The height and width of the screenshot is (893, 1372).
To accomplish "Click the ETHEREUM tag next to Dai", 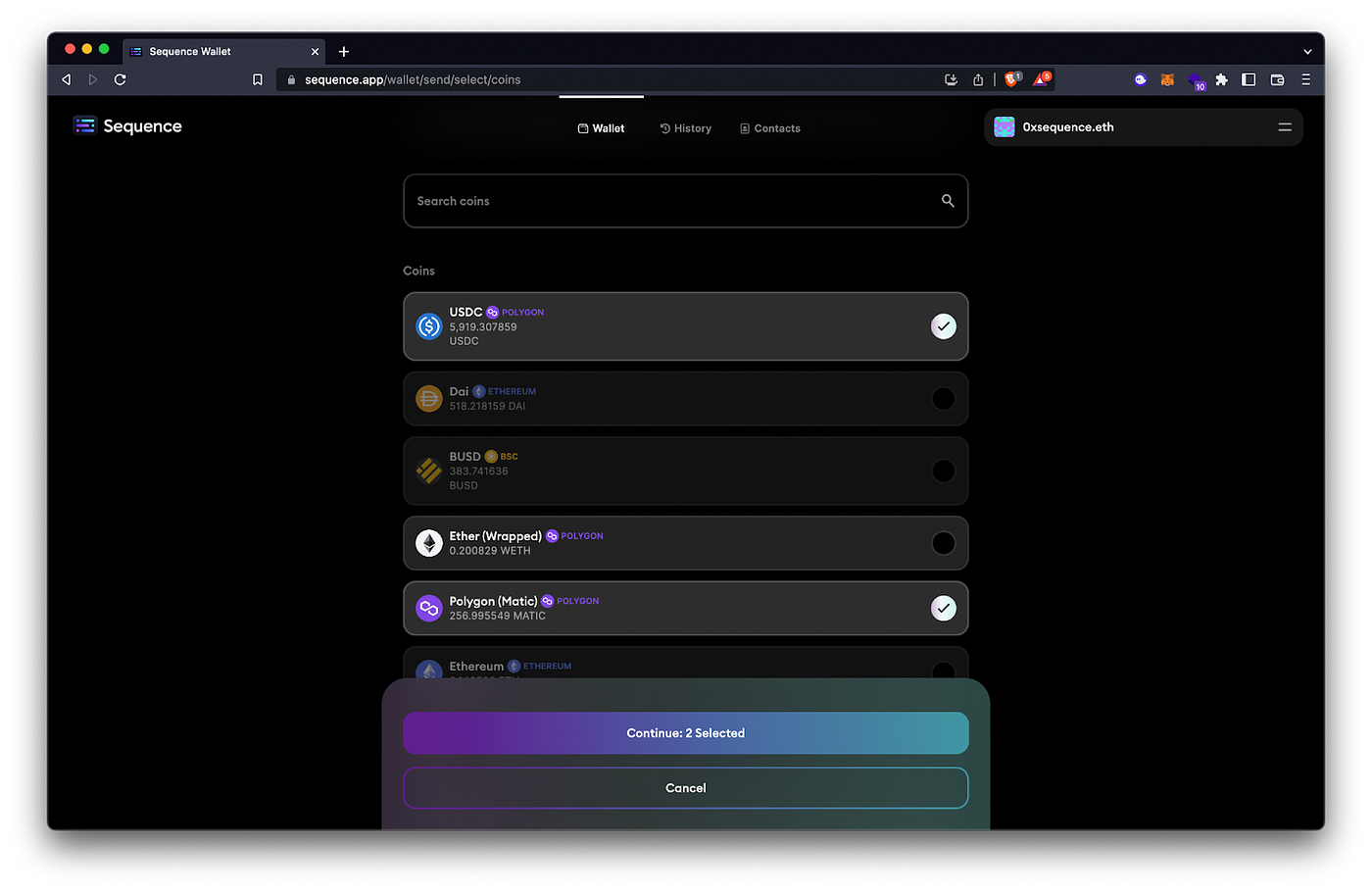I will coord(505,391).
